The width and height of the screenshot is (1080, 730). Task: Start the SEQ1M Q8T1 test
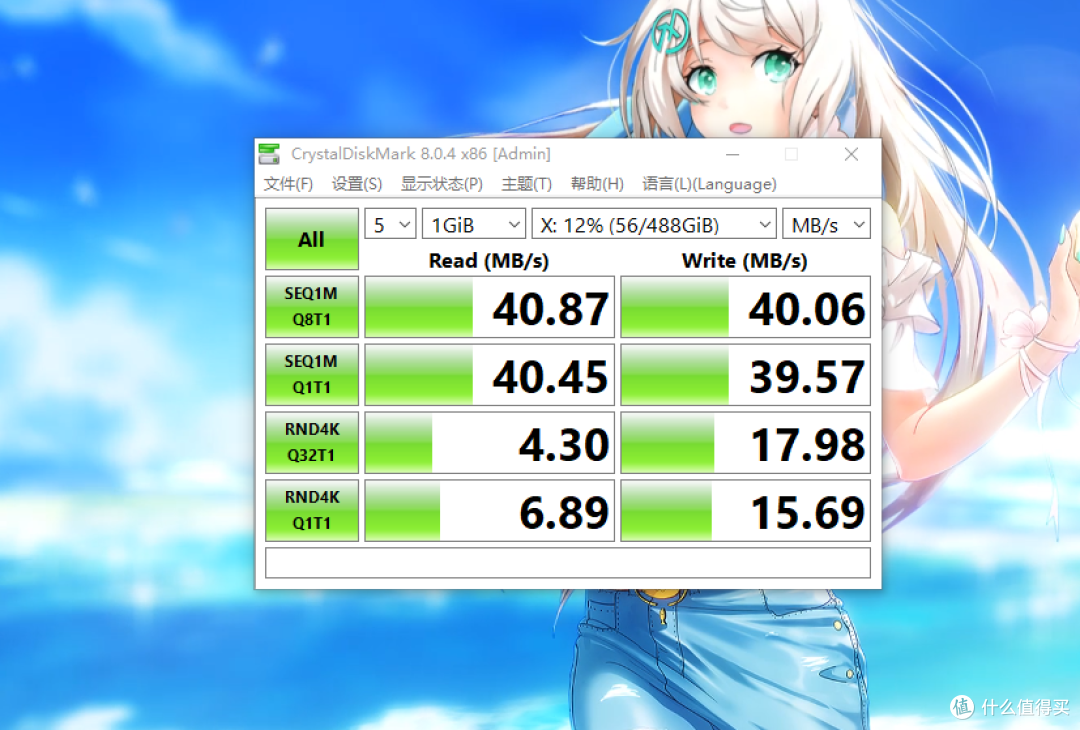tap(311, 306)
